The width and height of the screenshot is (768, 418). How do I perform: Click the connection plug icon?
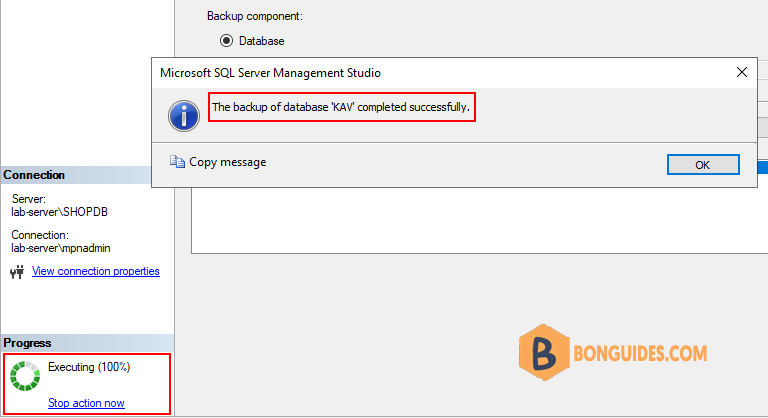(x=17, y=271)
